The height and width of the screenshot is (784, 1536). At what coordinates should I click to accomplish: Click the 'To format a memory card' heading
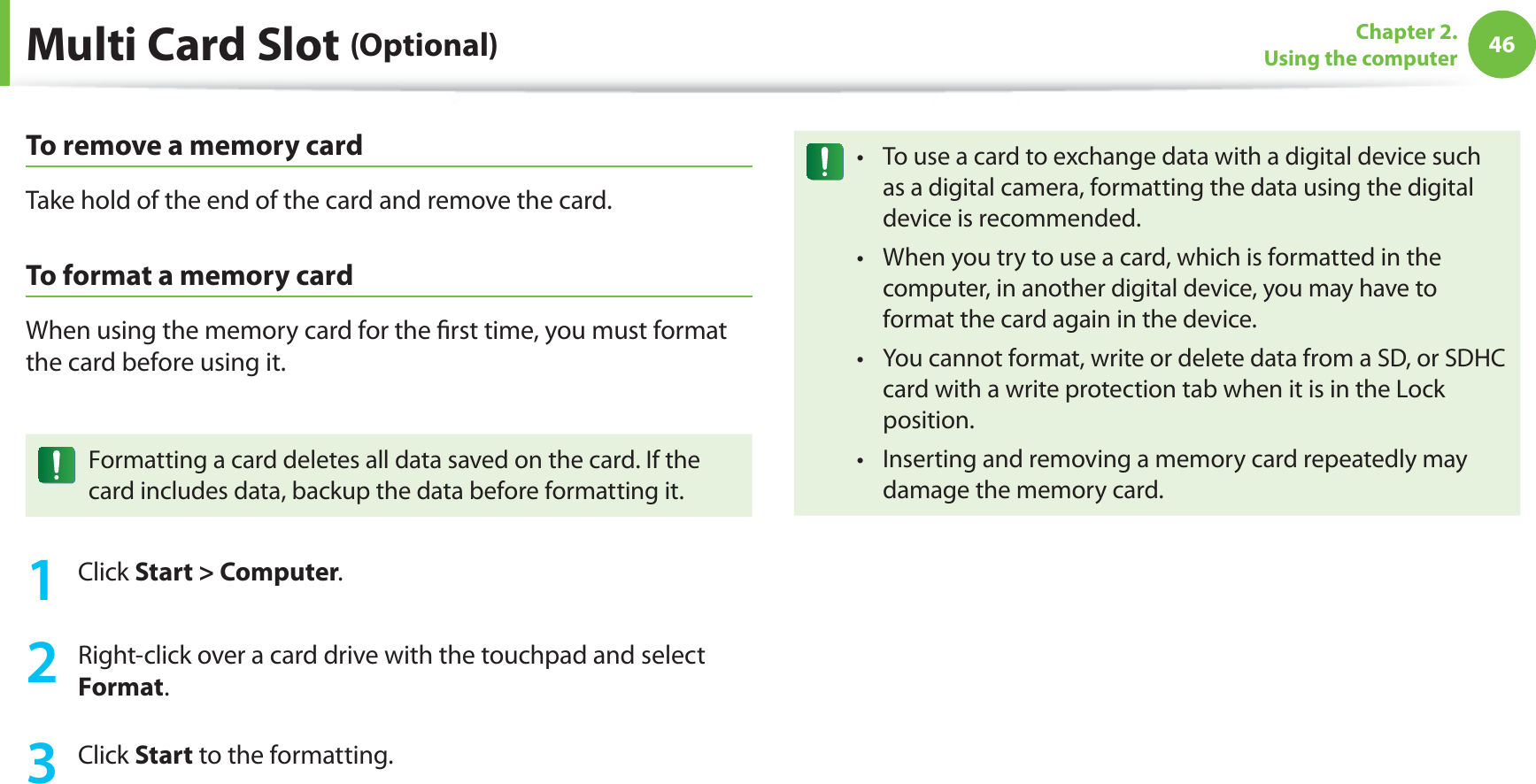point(189,275)
